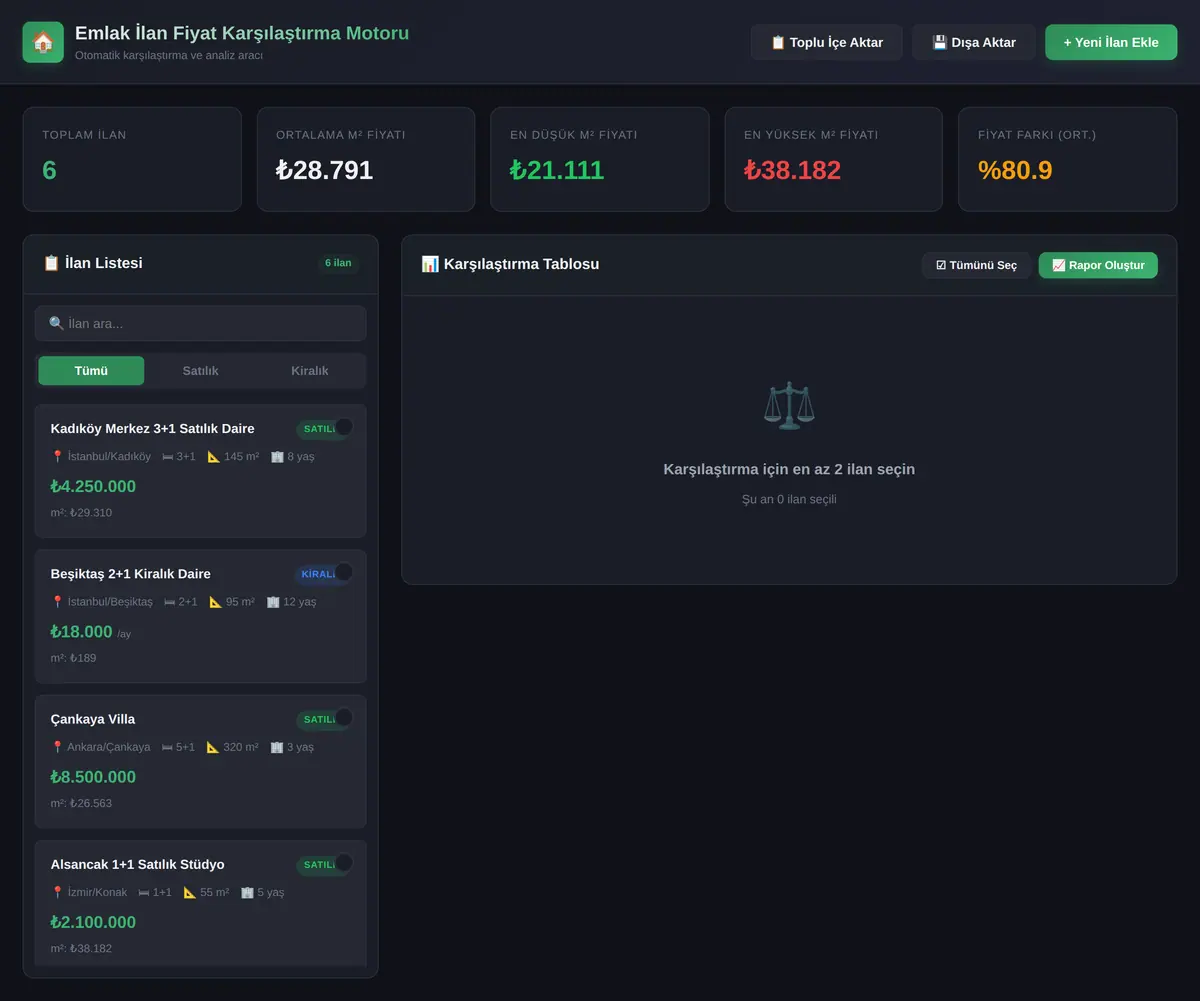The image size is (1200, 1001).
Task: Click the ₺18.000 monthly rent price
Action: (x=82, y=632)
